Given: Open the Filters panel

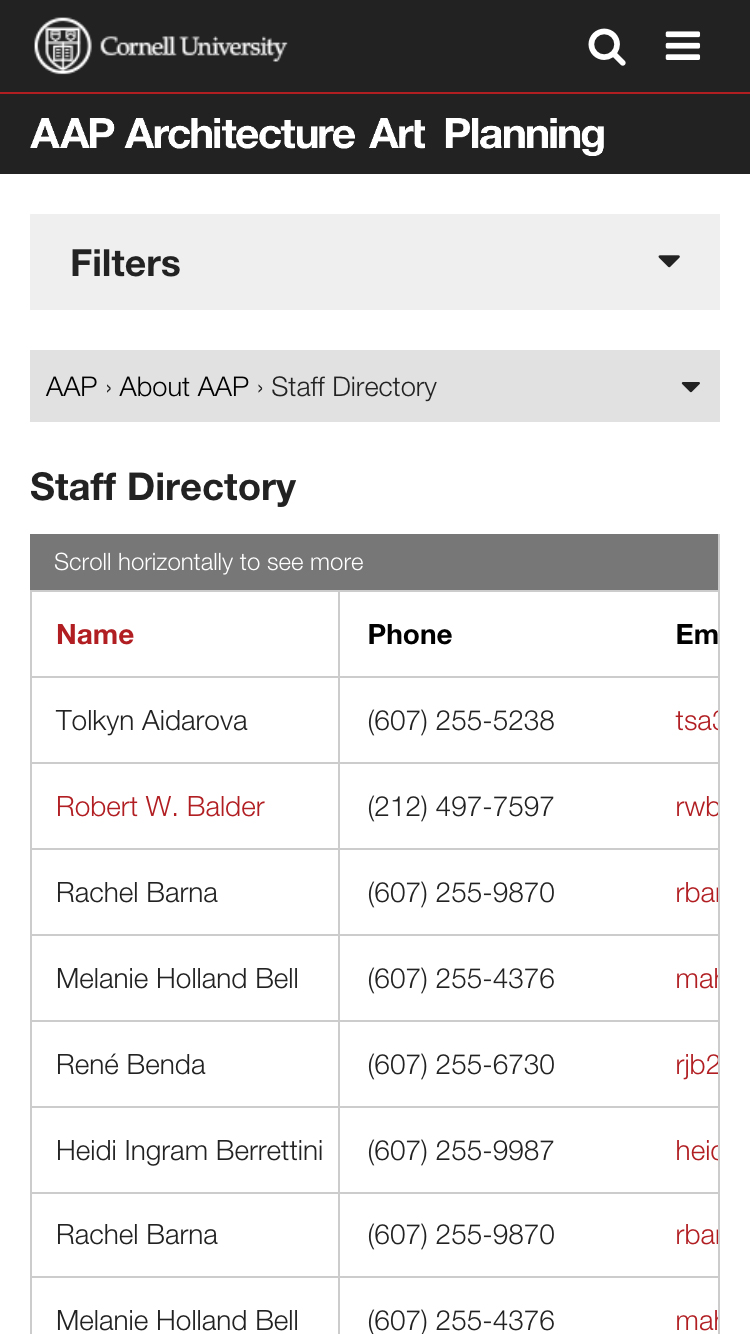Looking at the screenshot, I should (x=375, y=262).
